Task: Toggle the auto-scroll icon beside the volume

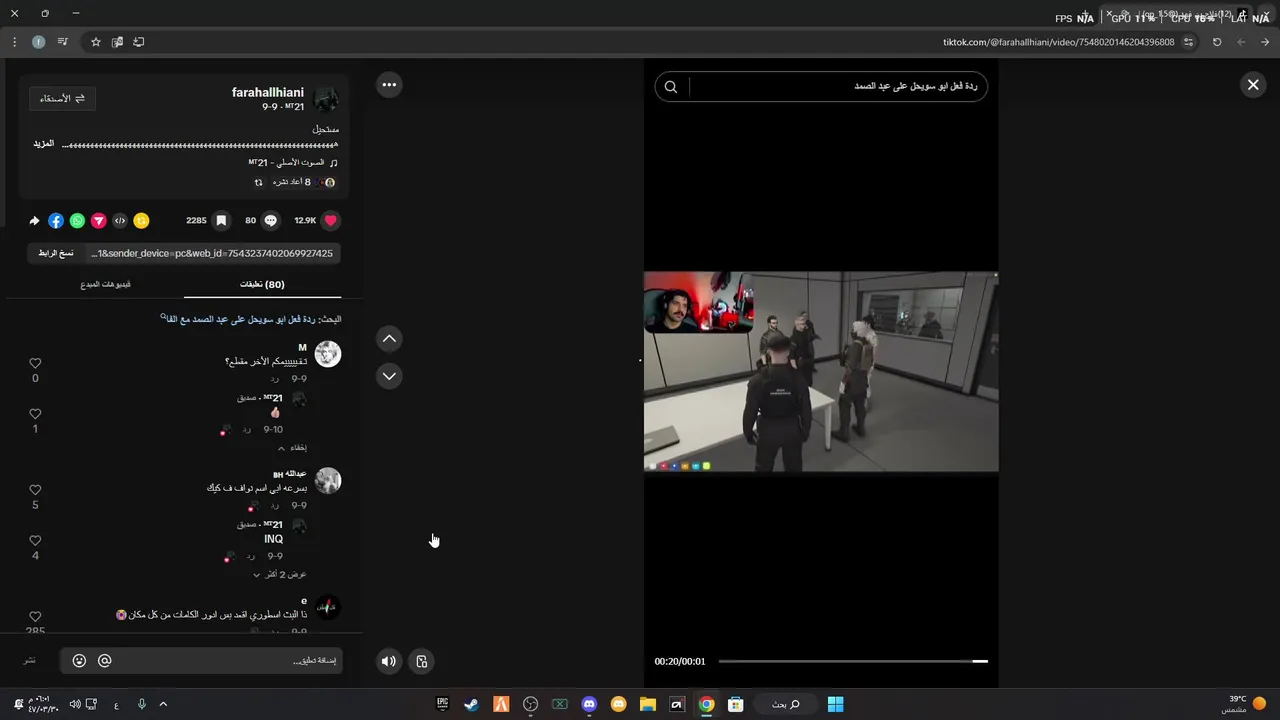Action: click(422, 661)
